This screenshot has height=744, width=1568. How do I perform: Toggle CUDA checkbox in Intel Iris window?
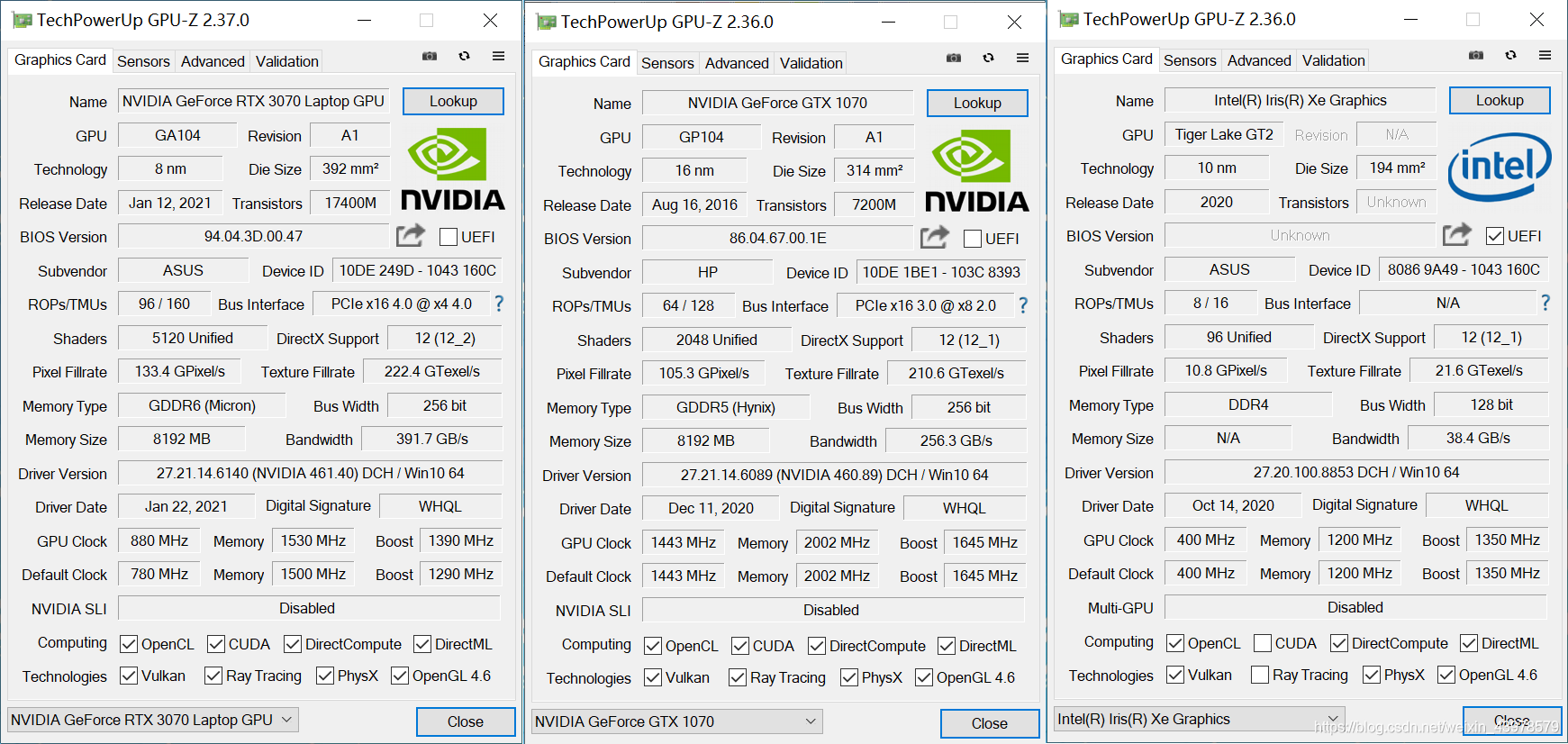1262,643
